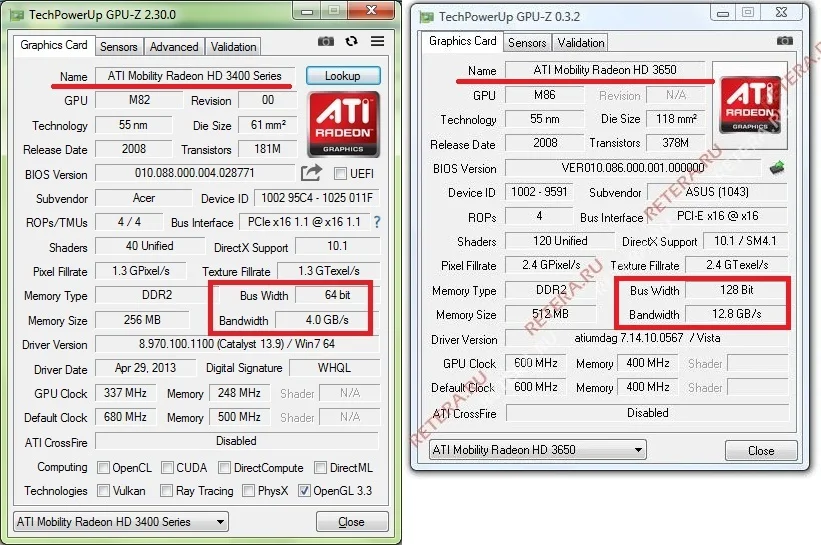821x545 pixels.
Task: Toggle the Ray Tracing checkbox
Action: coord(167,491)
